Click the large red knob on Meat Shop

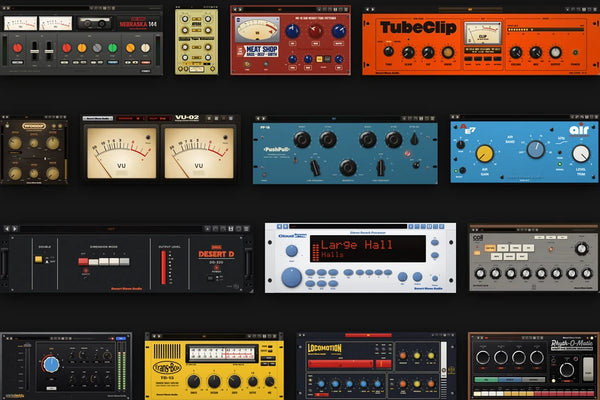pyautogui.click(x=315, y=31)
